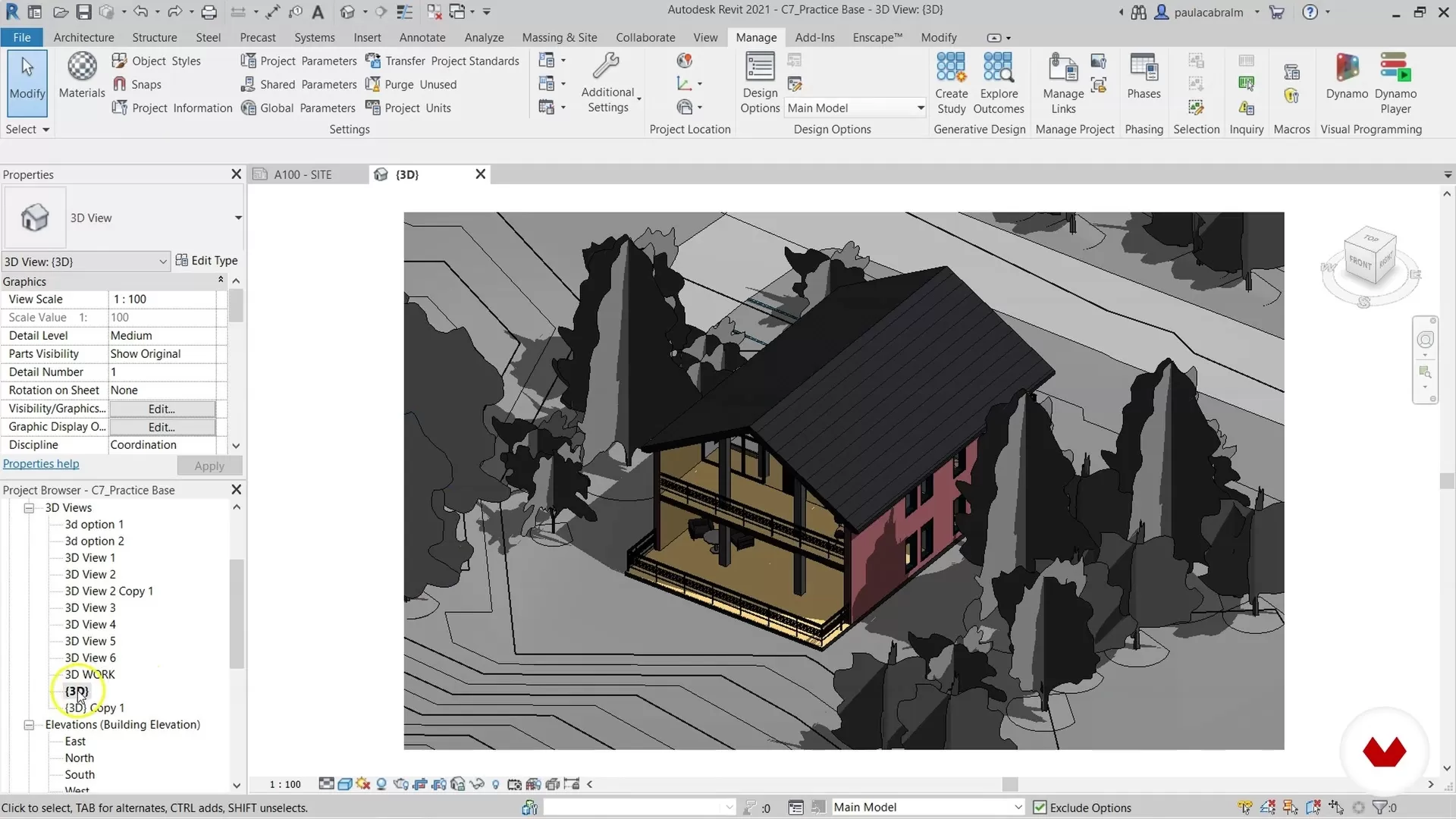Open Manage Links
This screenshot has height=819, width=1456.
[x=1062, y=82]
